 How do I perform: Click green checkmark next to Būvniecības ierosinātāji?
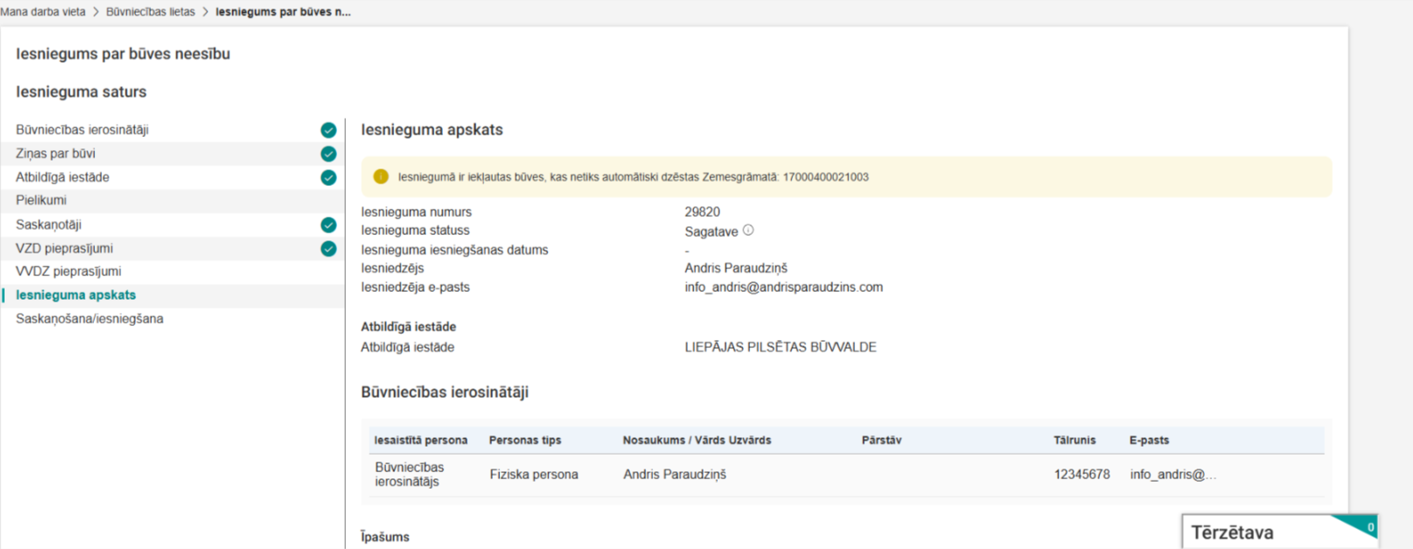tap(328, 130)
